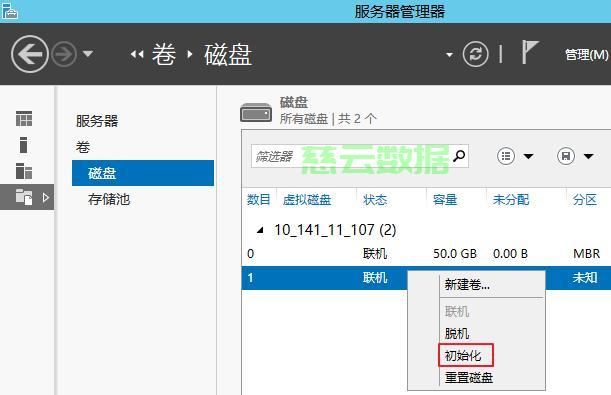
Task: Choose greyed 联机 in context menu
Action: 457,312
